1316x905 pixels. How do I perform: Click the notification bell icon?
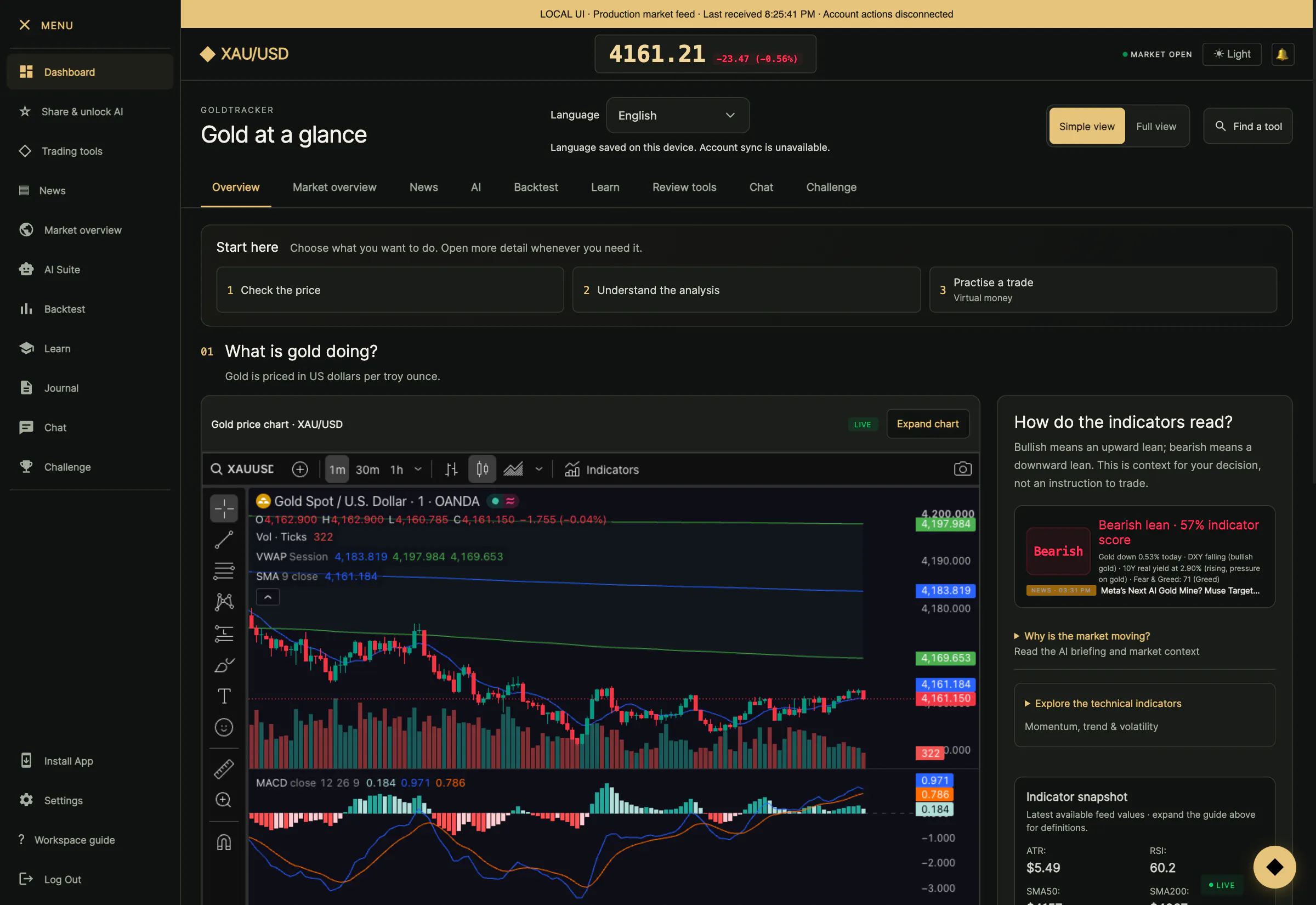pos(1282,54)
